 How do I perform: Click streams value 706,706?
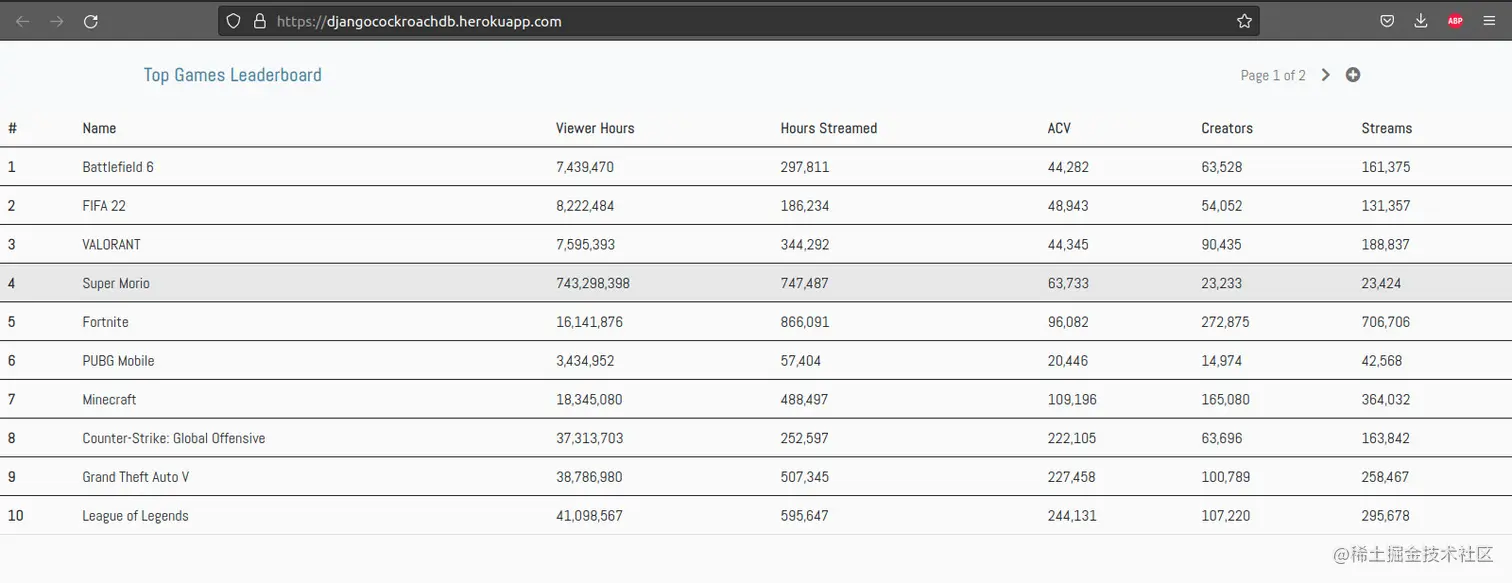coord(1386,322)
